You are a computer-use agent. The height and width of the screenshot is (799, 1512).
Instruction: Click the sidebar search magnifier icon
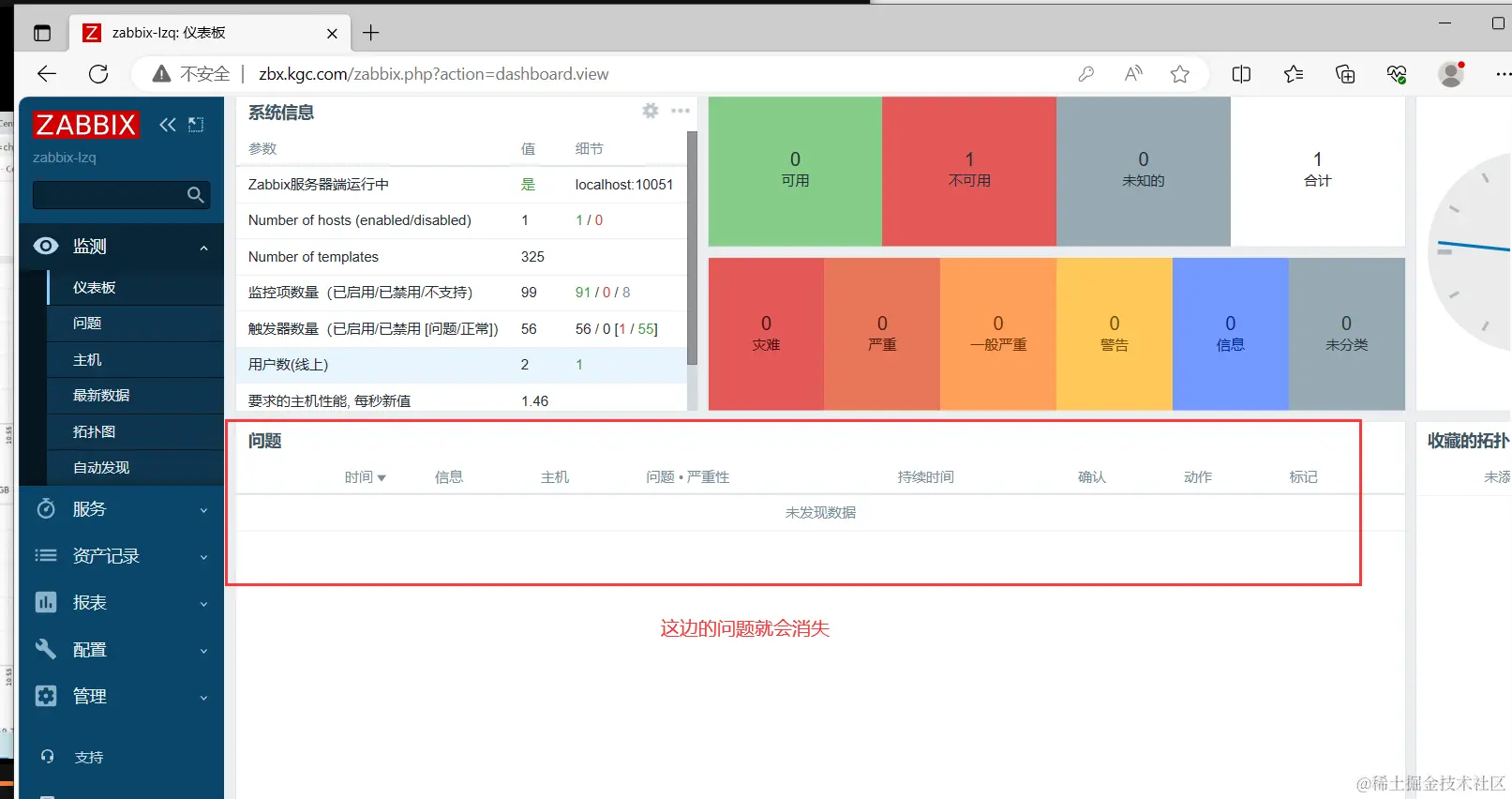pyautogui.click(x=195, y=195)
